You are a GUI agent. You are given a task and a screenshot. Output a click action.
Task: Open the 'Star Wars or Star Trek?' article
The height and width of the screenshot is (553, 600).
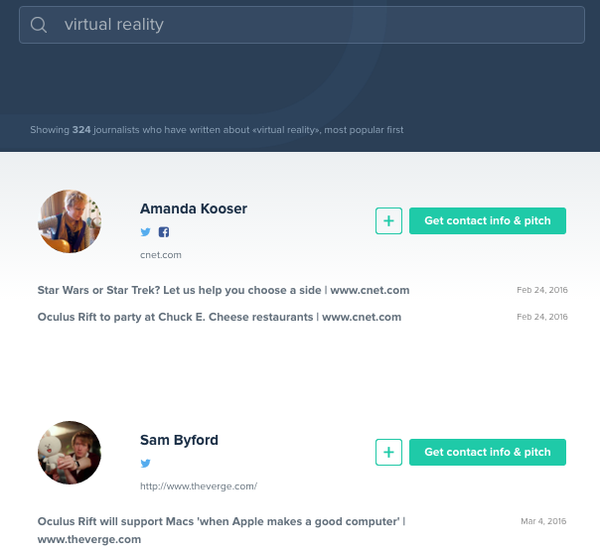pyautogui.click(x=223, y=290)
